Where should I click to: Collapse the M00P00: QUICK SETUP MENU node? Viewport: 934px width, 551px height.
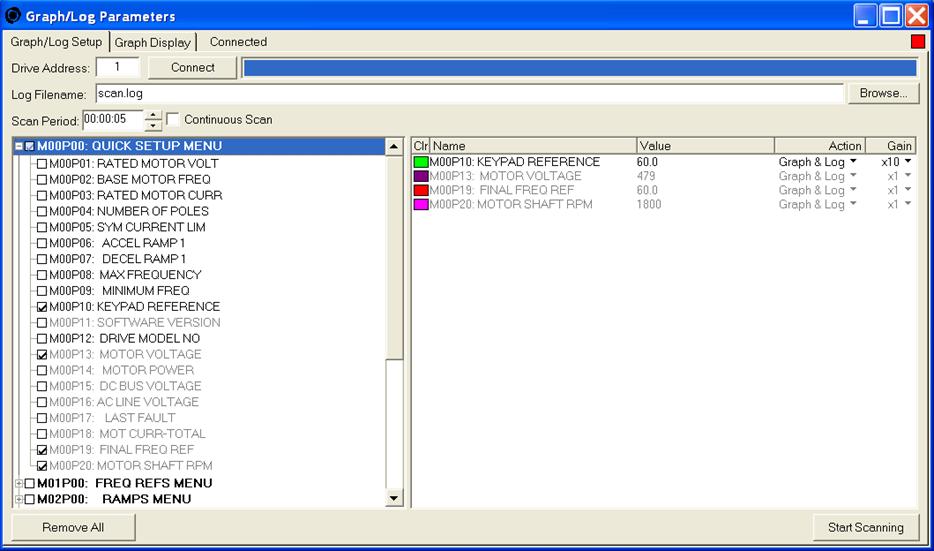point(18,146)
